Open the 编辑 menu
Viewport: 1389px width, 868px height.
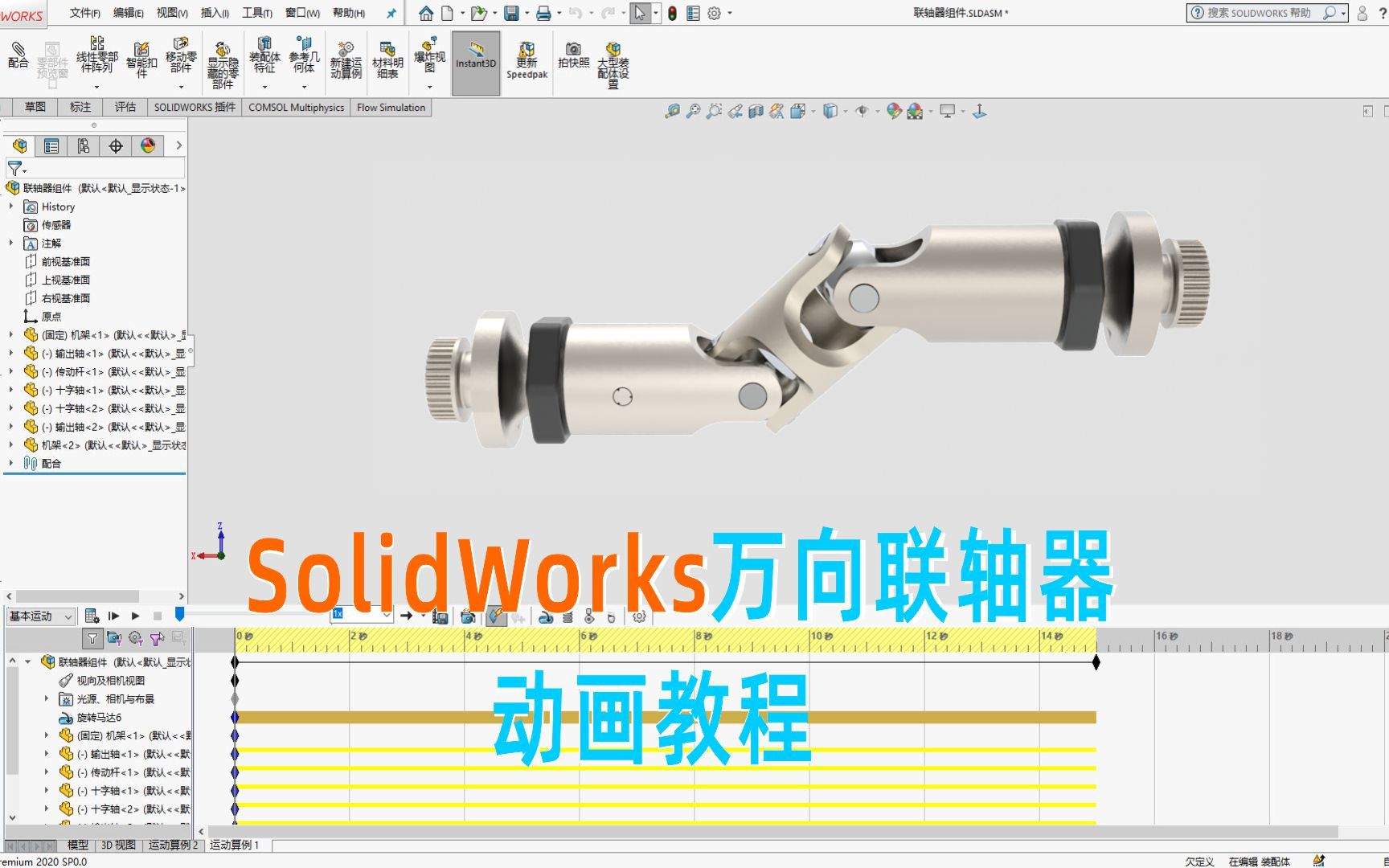pos(128,13)
